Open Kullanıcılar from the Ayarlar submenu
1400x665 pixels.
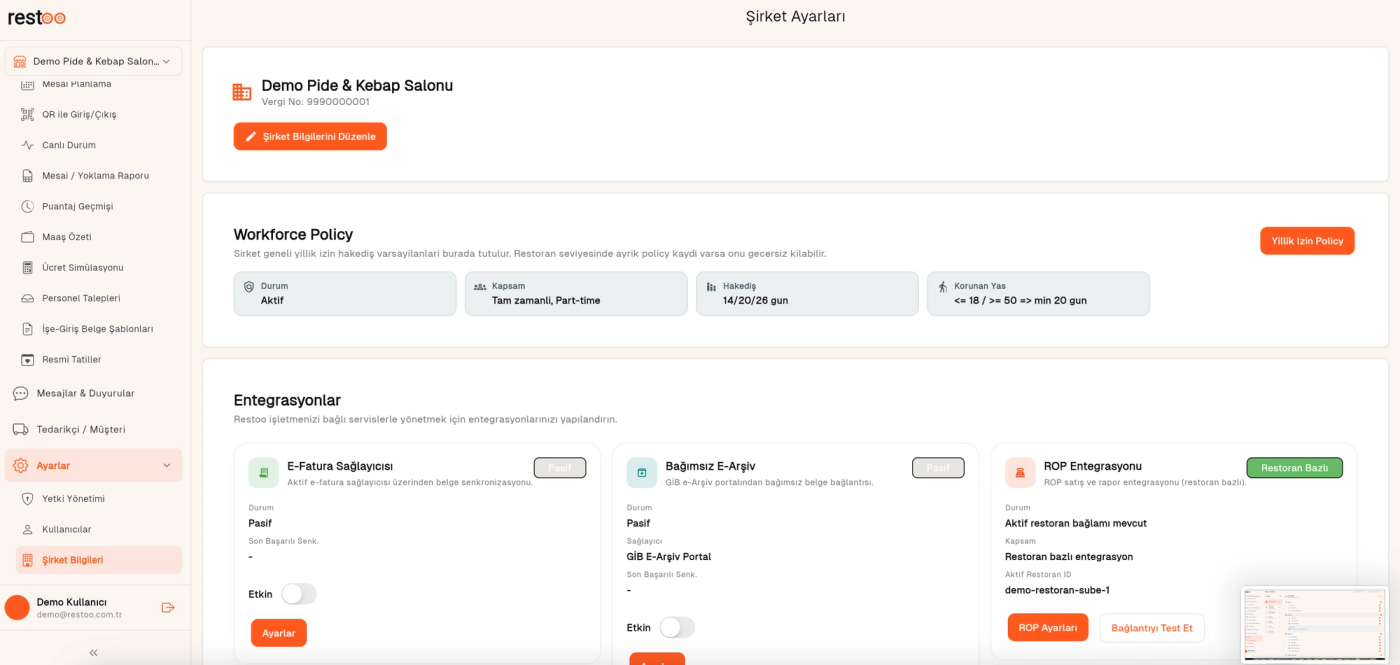67,529
